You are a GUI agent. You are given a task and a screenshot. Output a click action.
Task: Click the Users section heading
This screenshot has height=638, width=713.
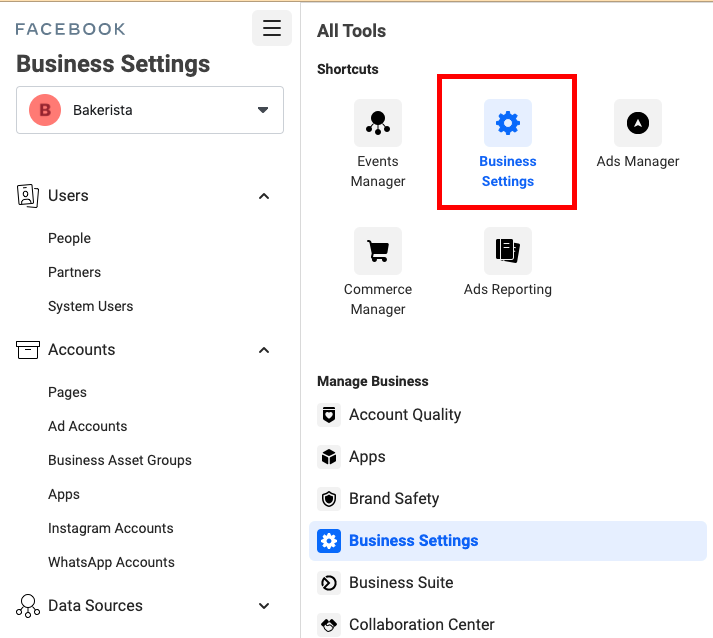(x=68, y=196)
